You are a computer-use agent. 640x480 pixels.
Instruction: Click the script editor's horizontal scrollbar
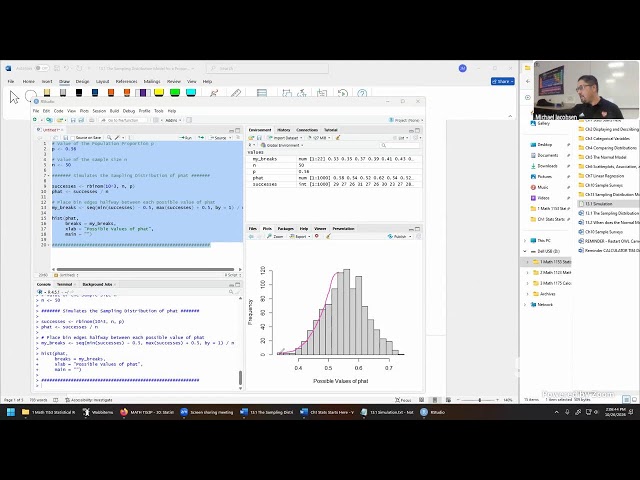(145, 269)
